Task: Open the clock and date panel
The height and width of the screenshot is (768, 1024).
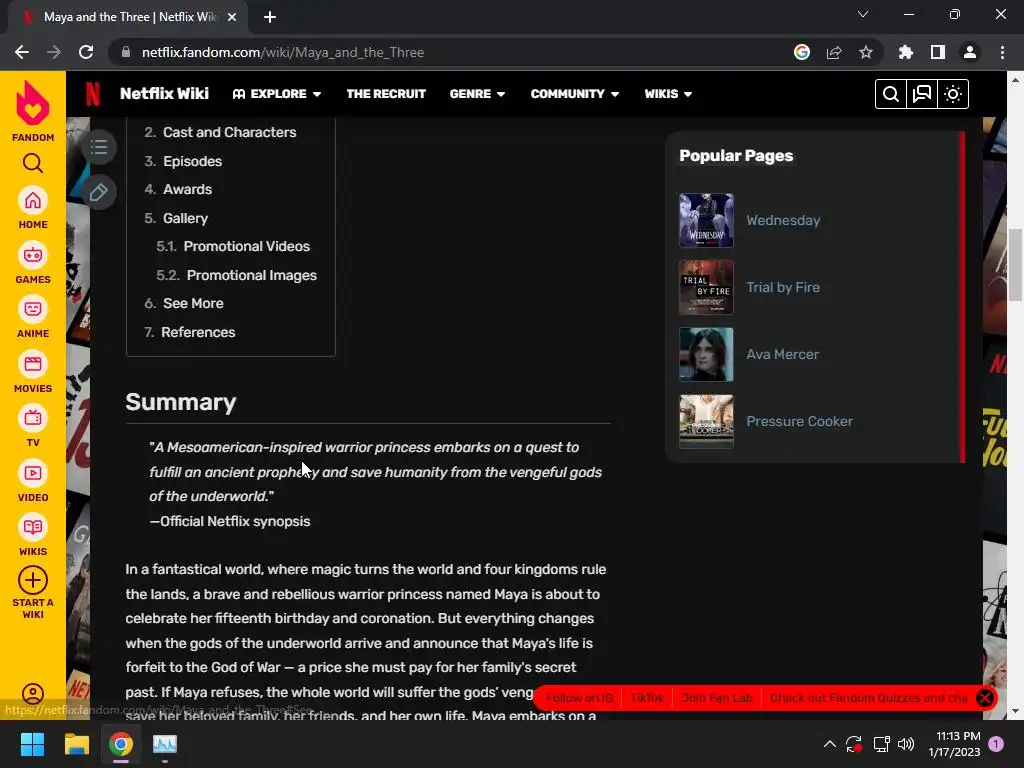Action: [x=954, y=744]
